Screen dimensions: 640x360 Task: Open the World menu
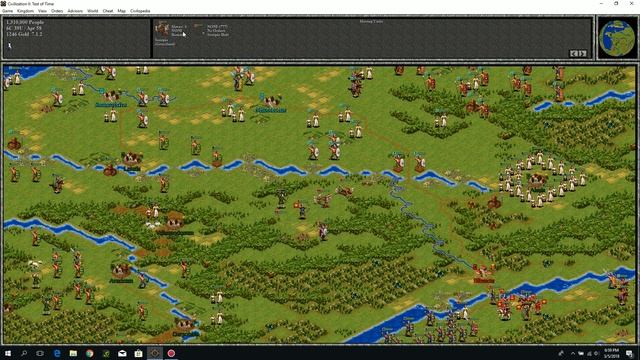pyautogui.click(x=93, y=11)
